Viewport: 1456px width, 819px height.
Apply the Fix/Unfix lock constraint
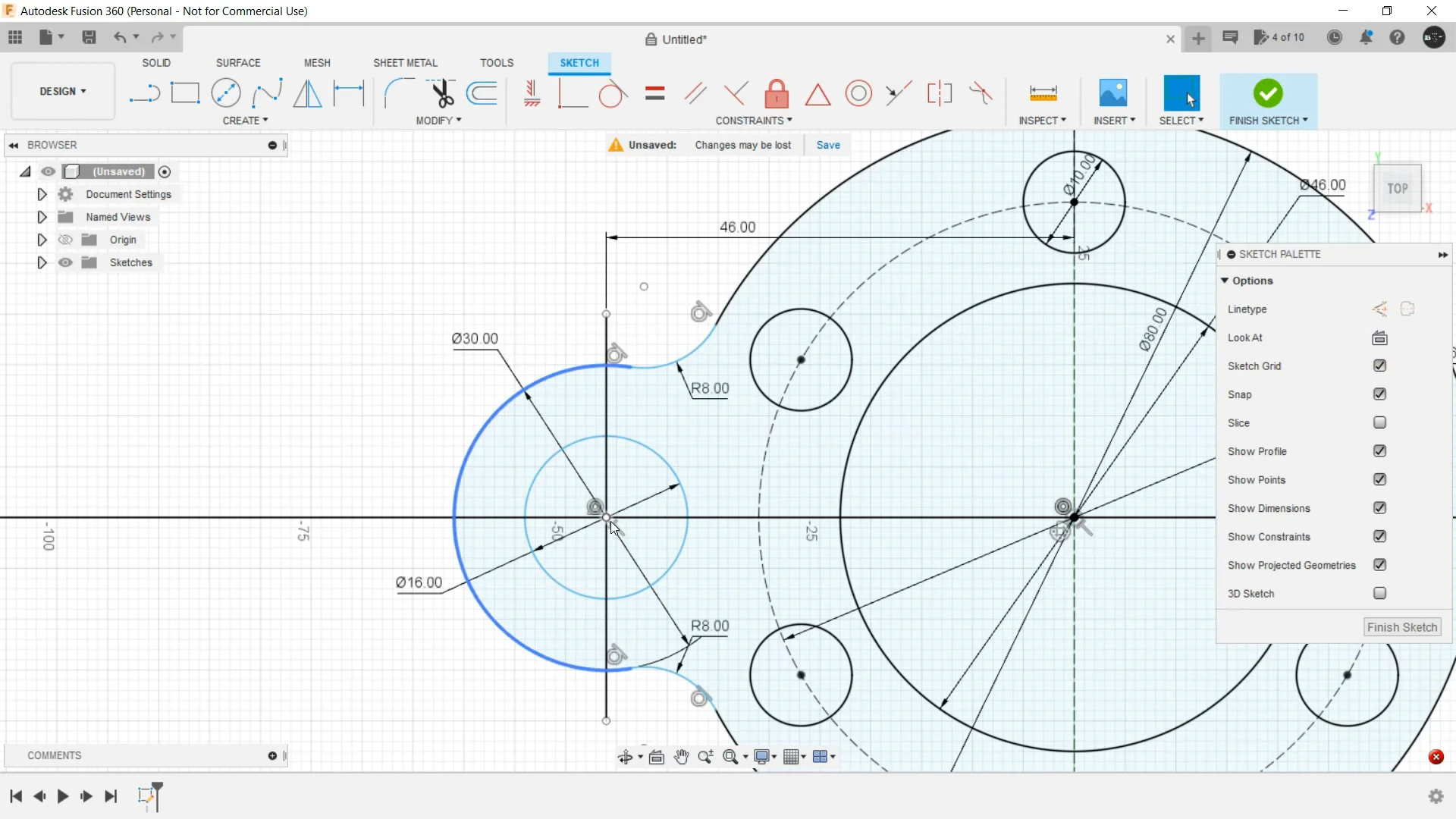[x=777, y=94]
